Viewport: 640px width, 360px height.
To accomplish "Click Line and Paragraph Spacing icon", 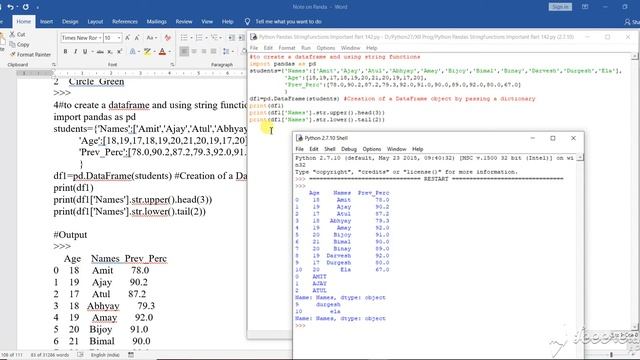I will (x=226, y=51).
